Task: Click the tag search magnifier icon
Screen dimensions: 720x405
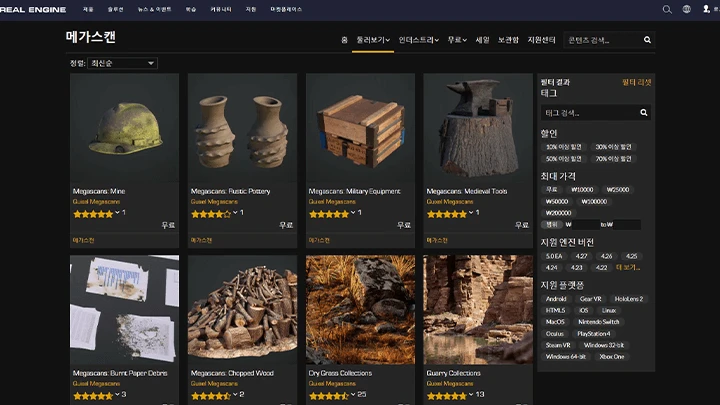Action: point(644,112)
